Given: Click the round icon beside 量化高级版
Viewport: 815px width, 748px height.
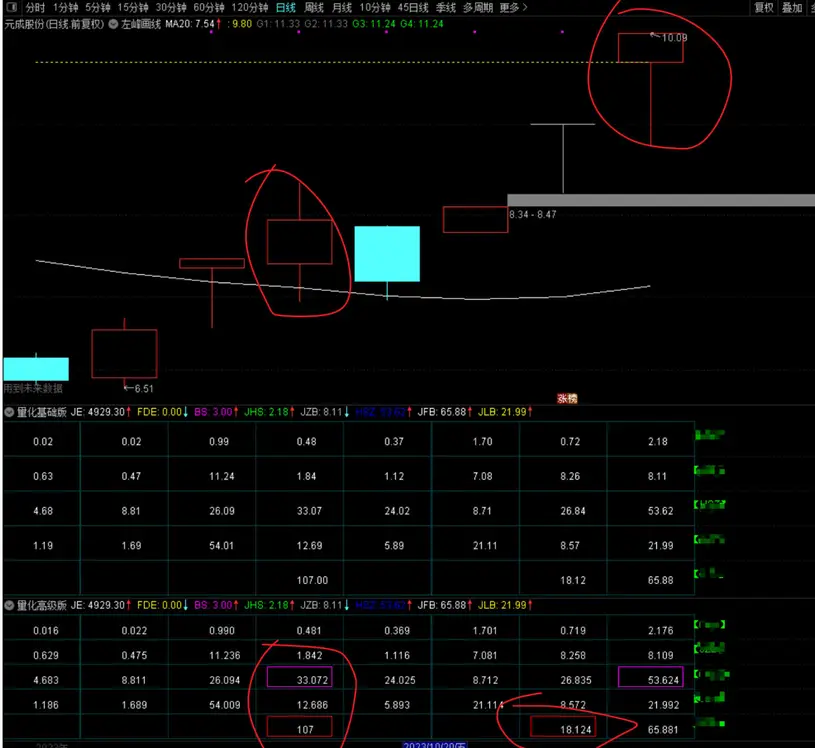Looking at the screenshot, I should tap(9, 605).
